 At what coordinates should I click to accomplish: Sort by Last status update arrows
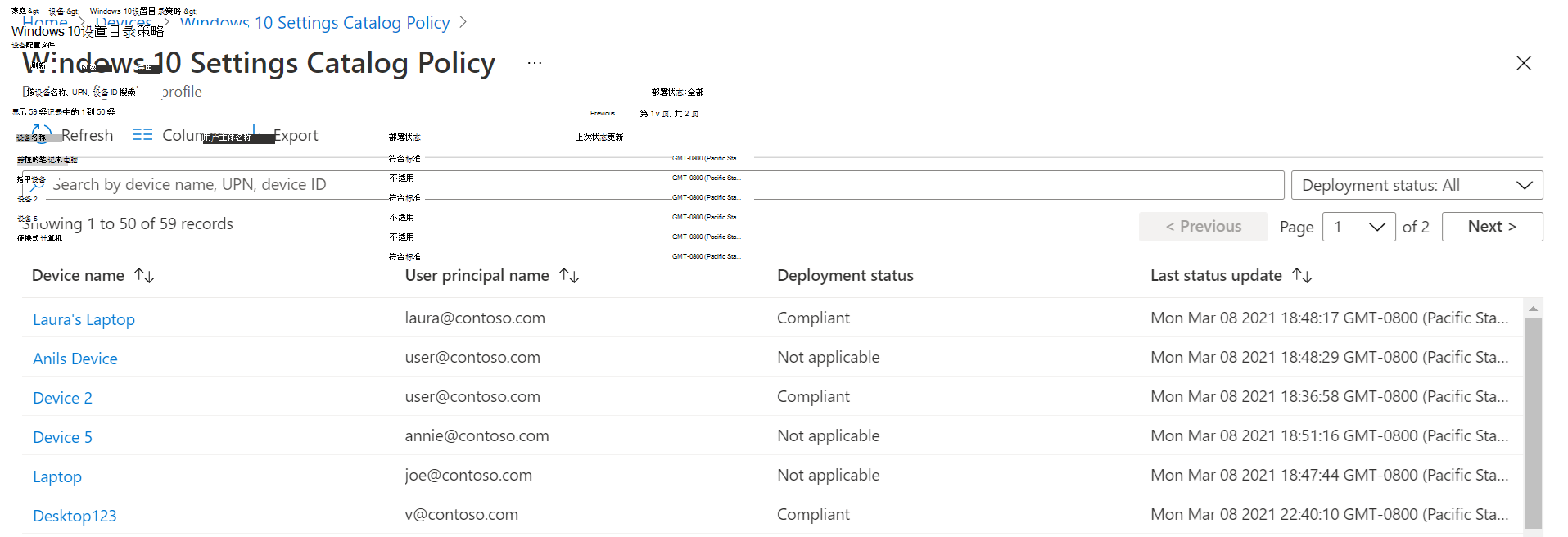point(1302,276)
